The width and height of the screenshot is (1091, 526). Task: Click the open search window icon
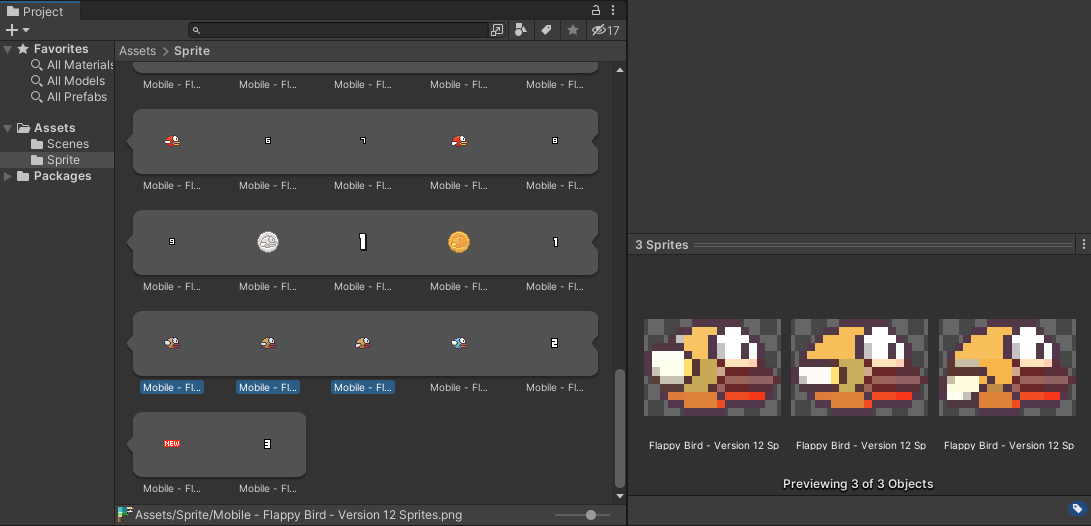tap(497, 30)
